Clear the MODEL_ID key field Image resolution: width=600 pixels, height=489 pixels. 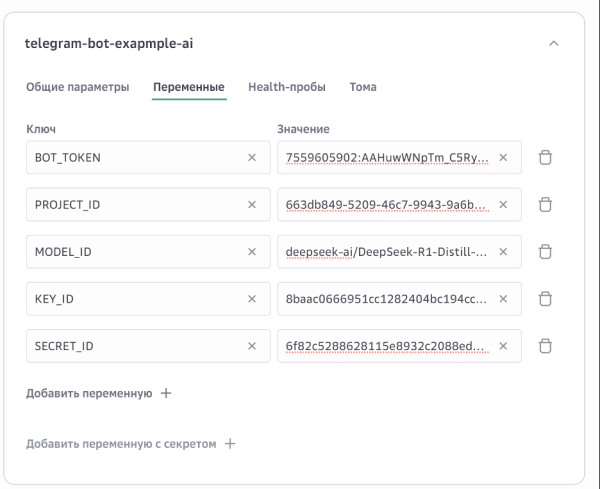tap(252, 252)
